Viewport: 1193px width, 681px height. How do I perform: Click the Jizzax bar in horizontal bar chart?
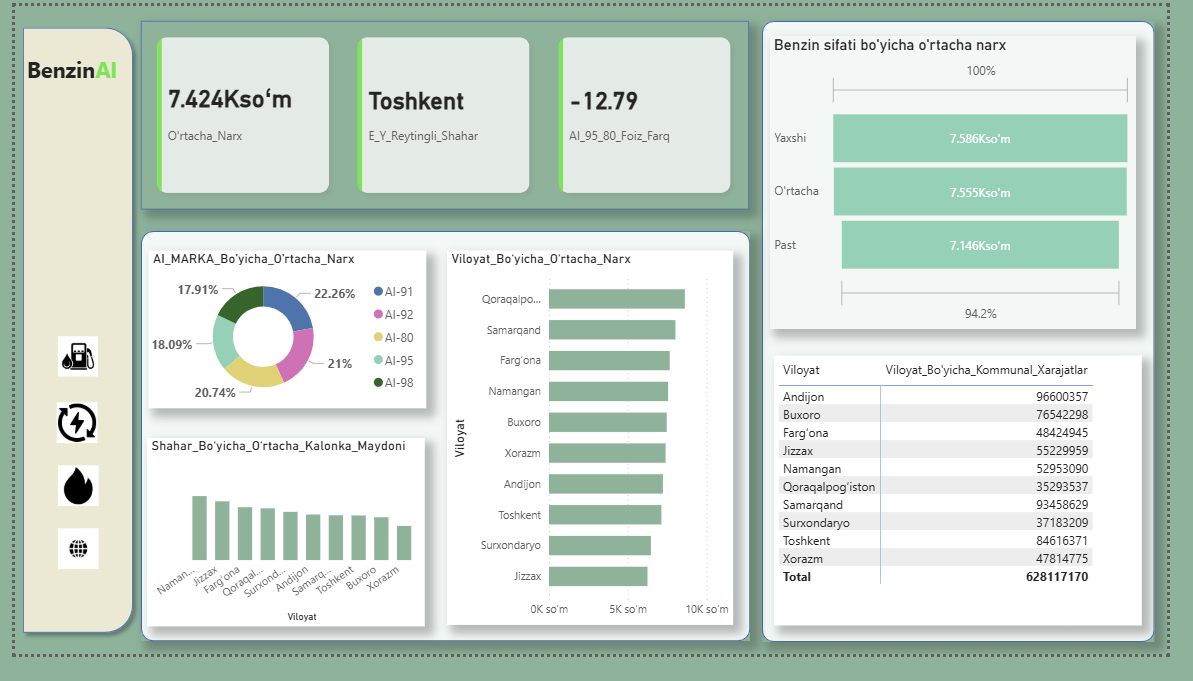point(597,577)
